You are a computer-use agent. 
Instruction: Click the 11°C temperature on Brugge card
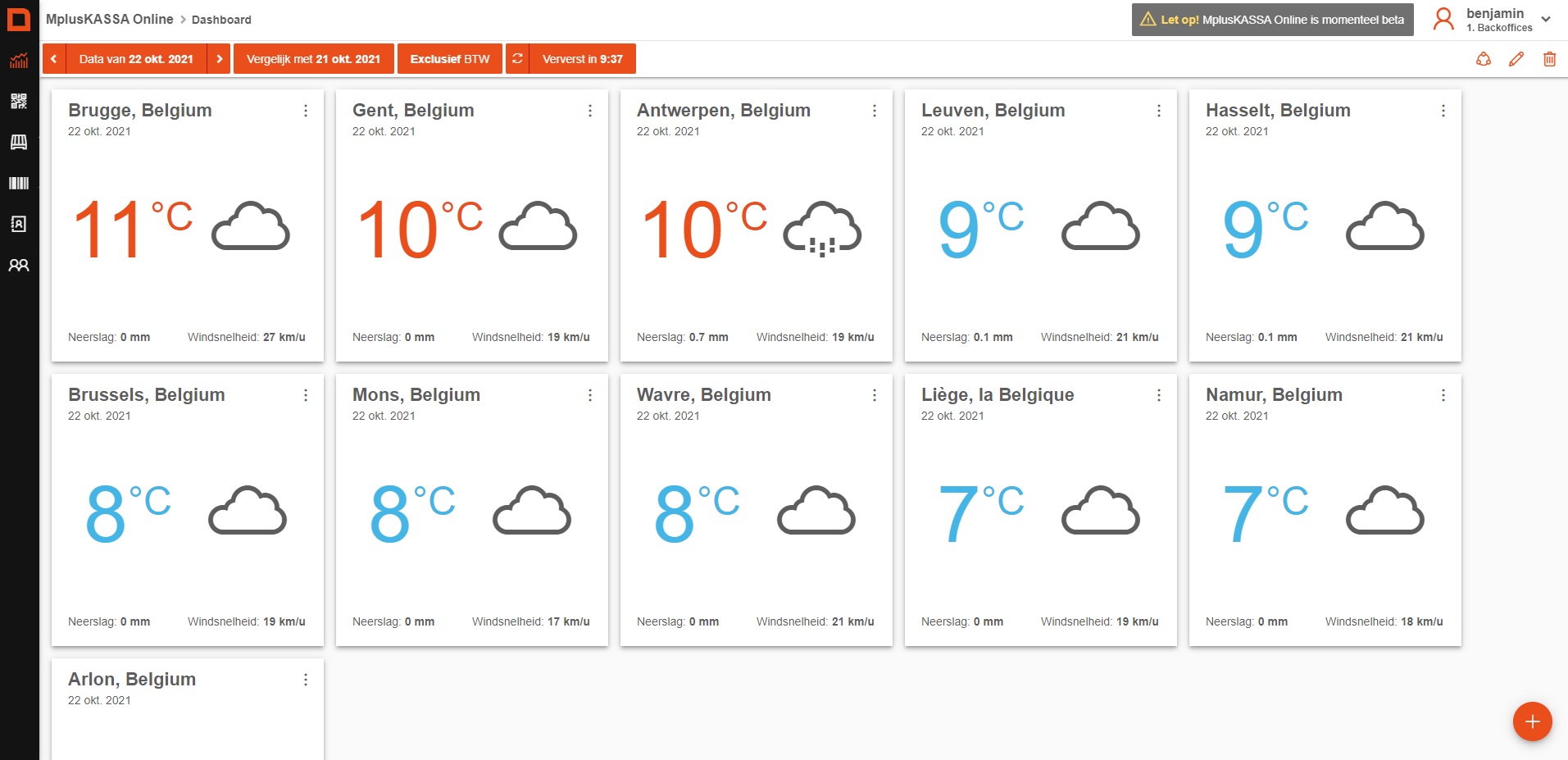[x=133, y=230]
